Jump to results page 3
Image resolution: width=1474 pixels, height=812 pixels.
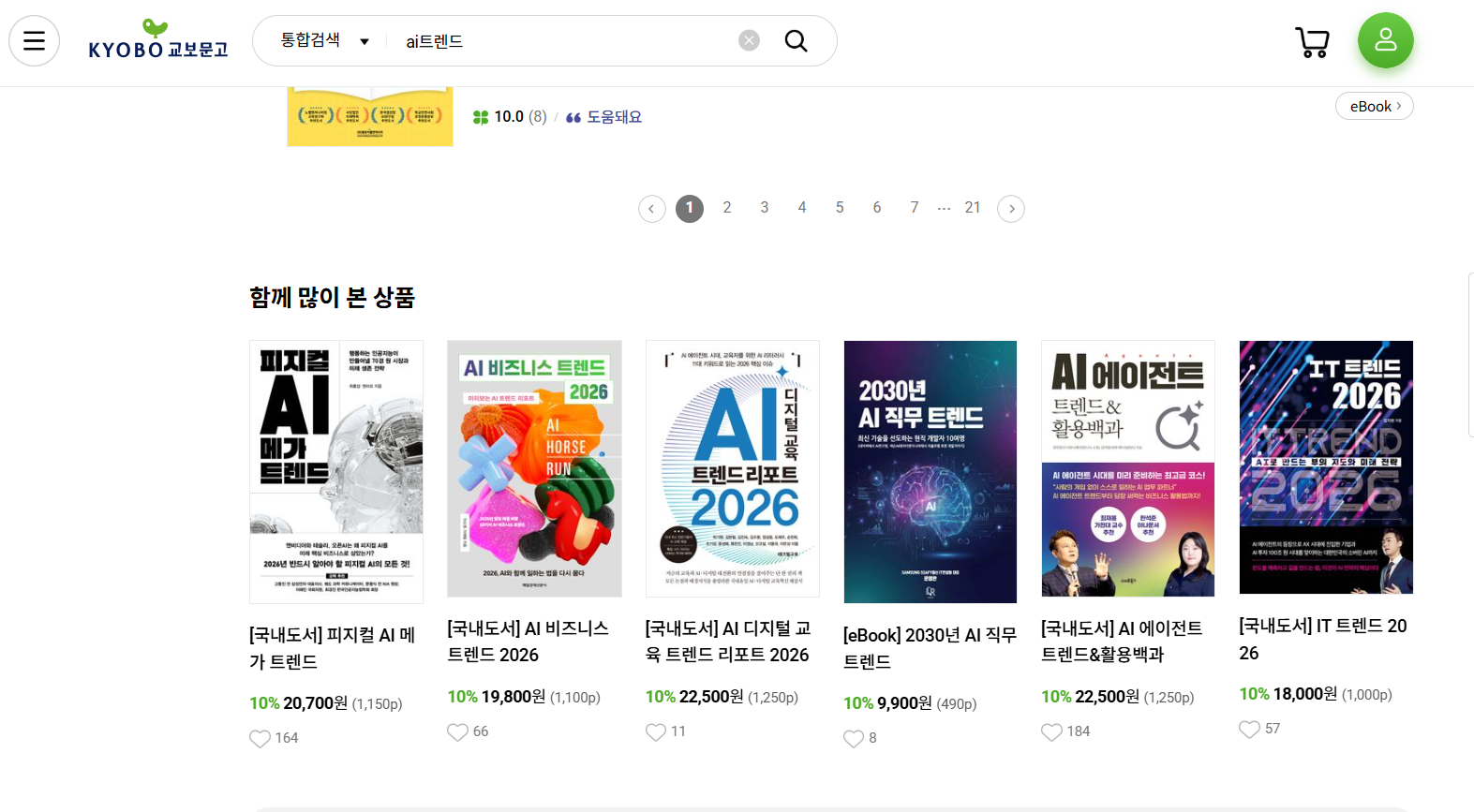(x=765, y=208)
